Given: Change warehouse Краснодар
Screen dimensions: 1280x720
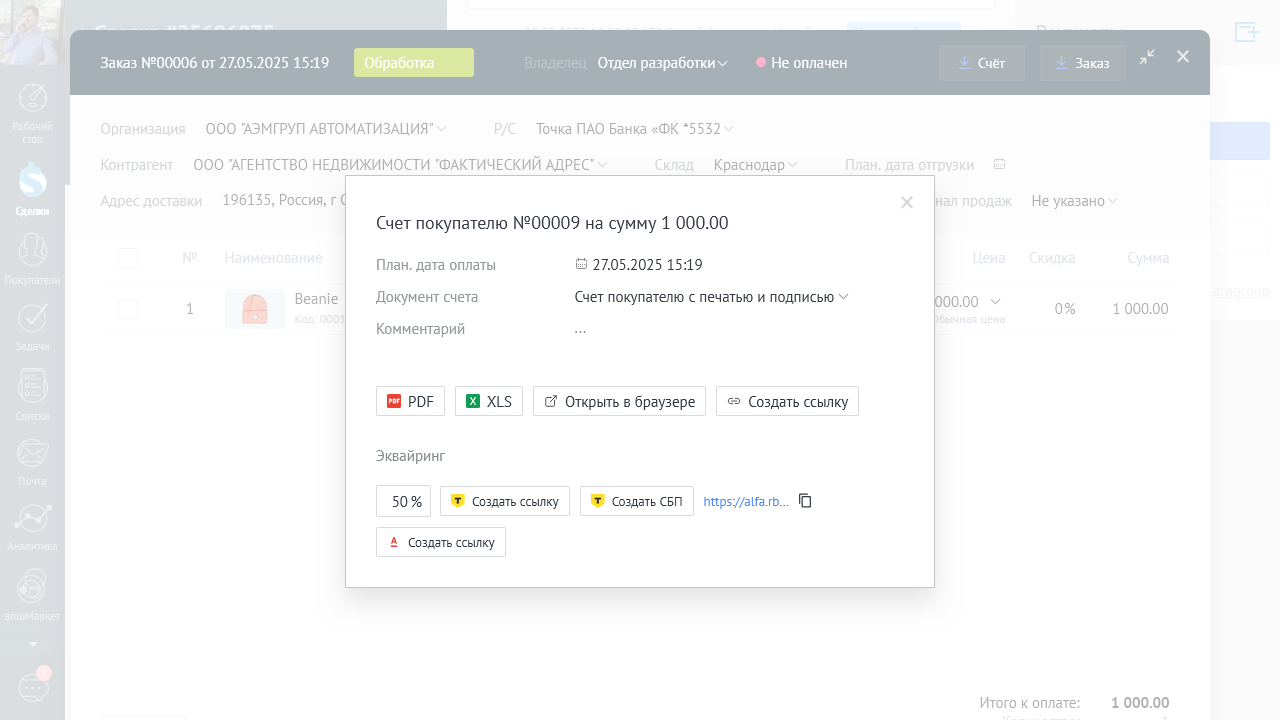Looking at the screenshot, I should 755,165.
